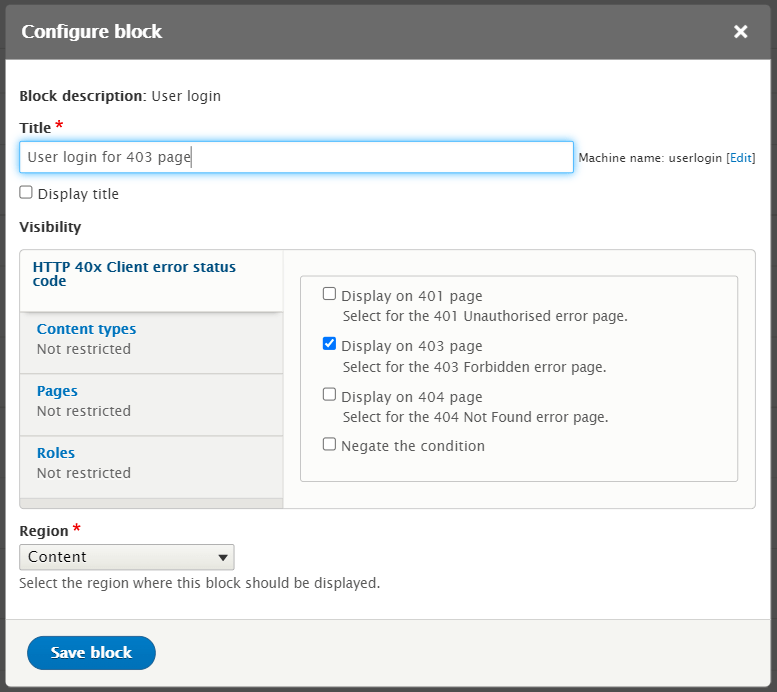Check Display on 401 page
Viewport: 777px width, 692px height.
click(329, 295)
